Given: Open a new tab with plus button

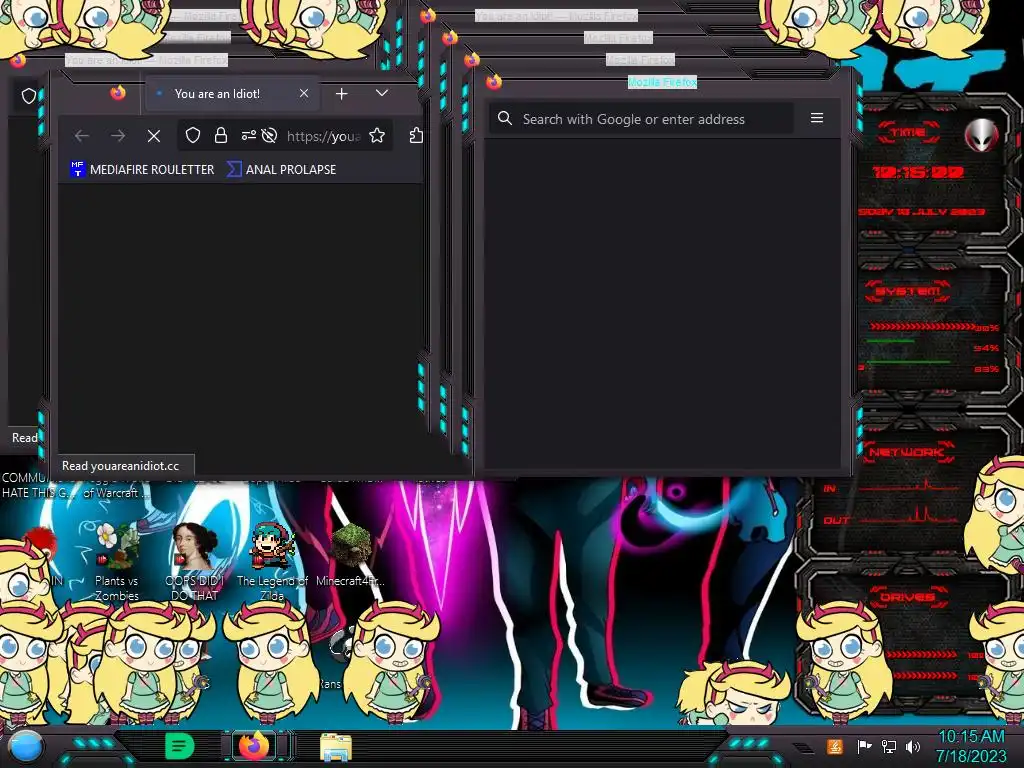Looking at the screenshot, I should pyautogui.click(x=342, y=94).
